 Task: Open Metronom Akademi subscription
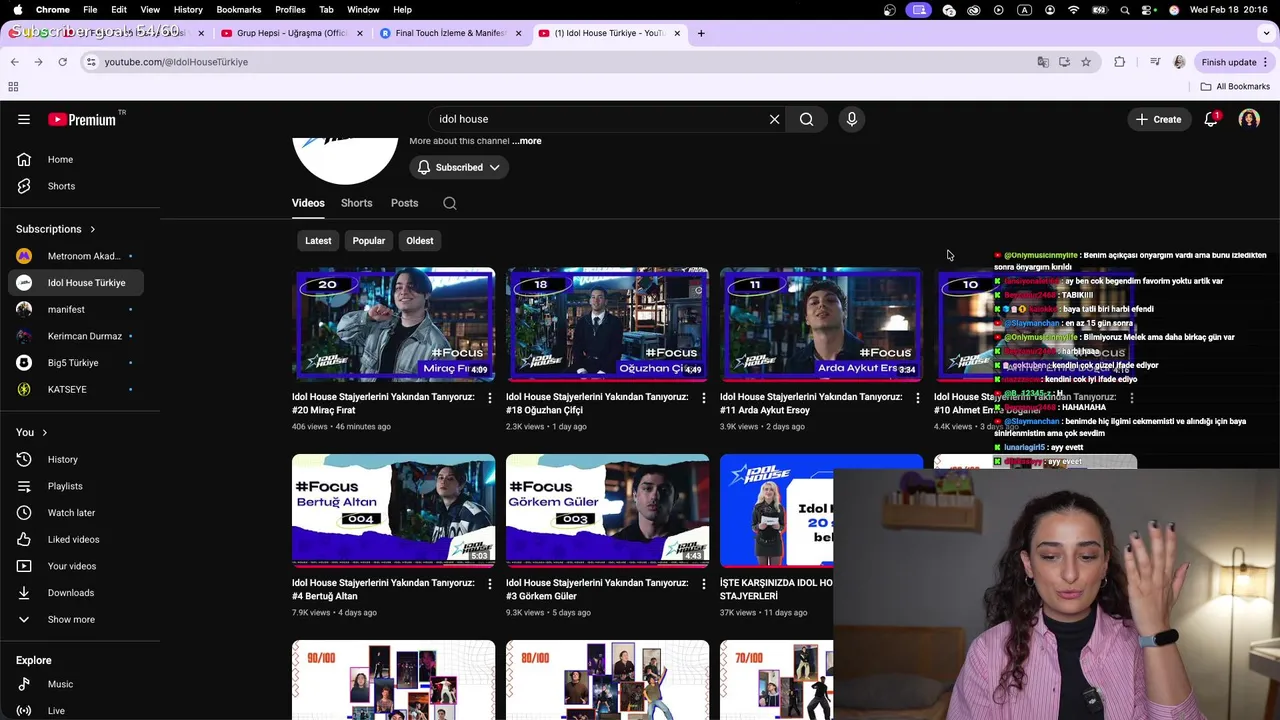pyautogui.click(x=76, y=256)
